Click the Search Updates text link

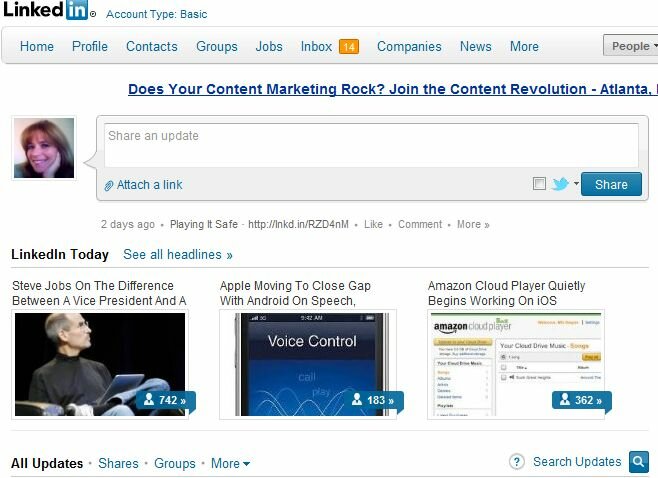[x=577, y=462]
